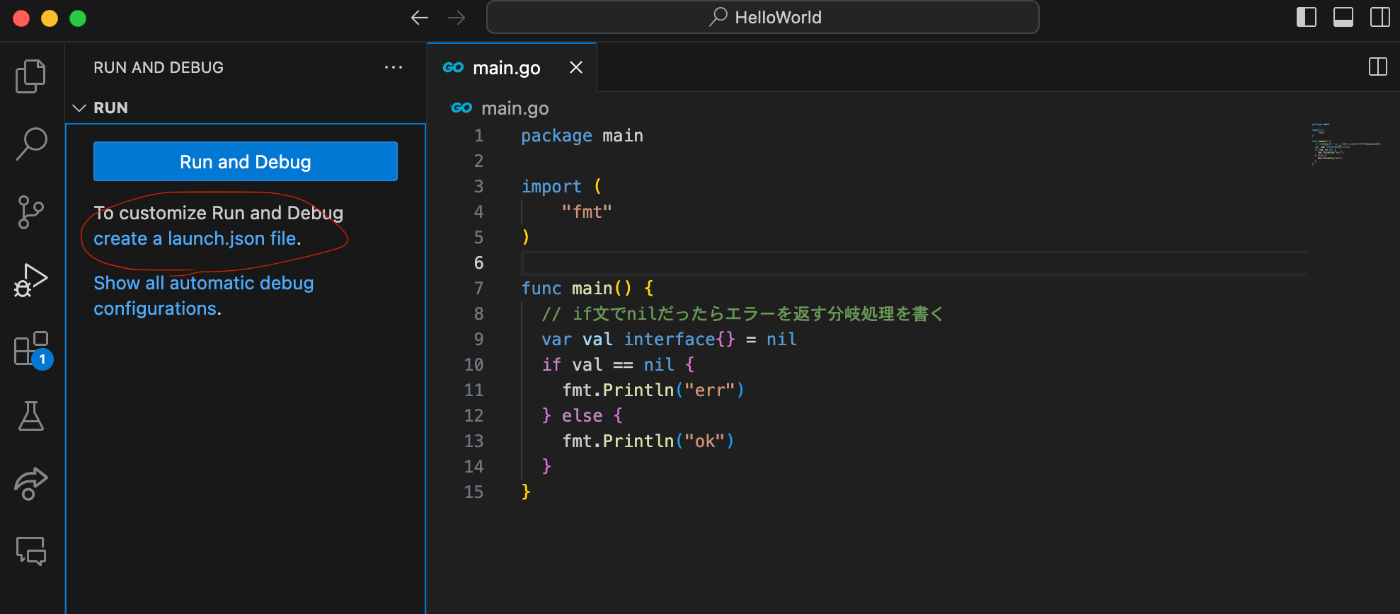Screen dimensions: 1400x614
Task: Click the } else { line
Action: pos(582,415)
